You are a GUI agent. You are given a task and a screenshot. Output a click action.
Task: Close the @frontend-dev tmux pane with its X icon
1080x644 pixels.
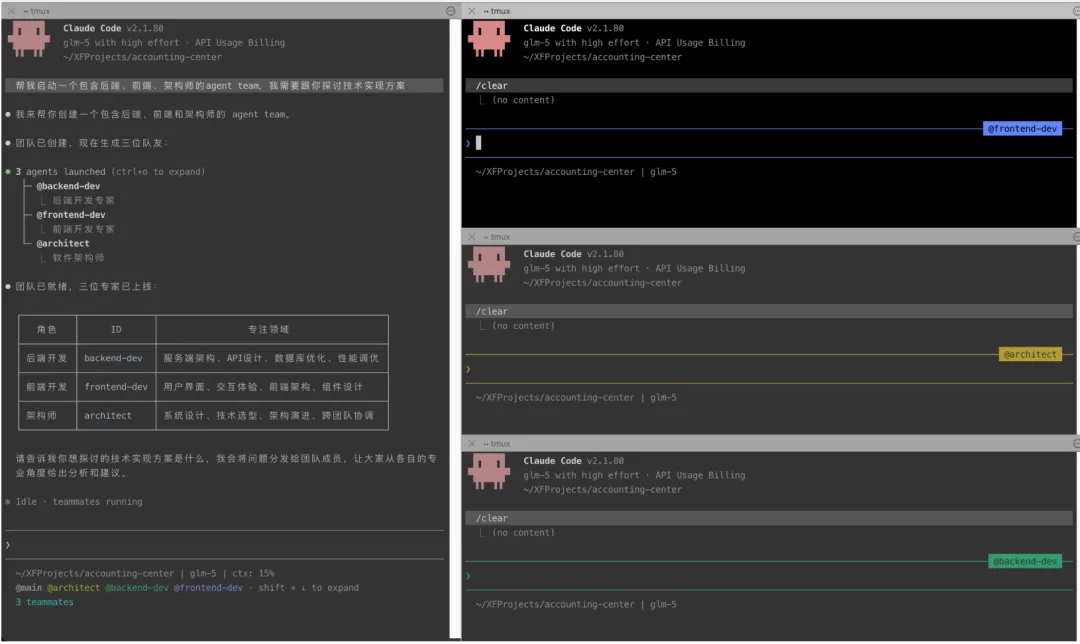point(472,11)
